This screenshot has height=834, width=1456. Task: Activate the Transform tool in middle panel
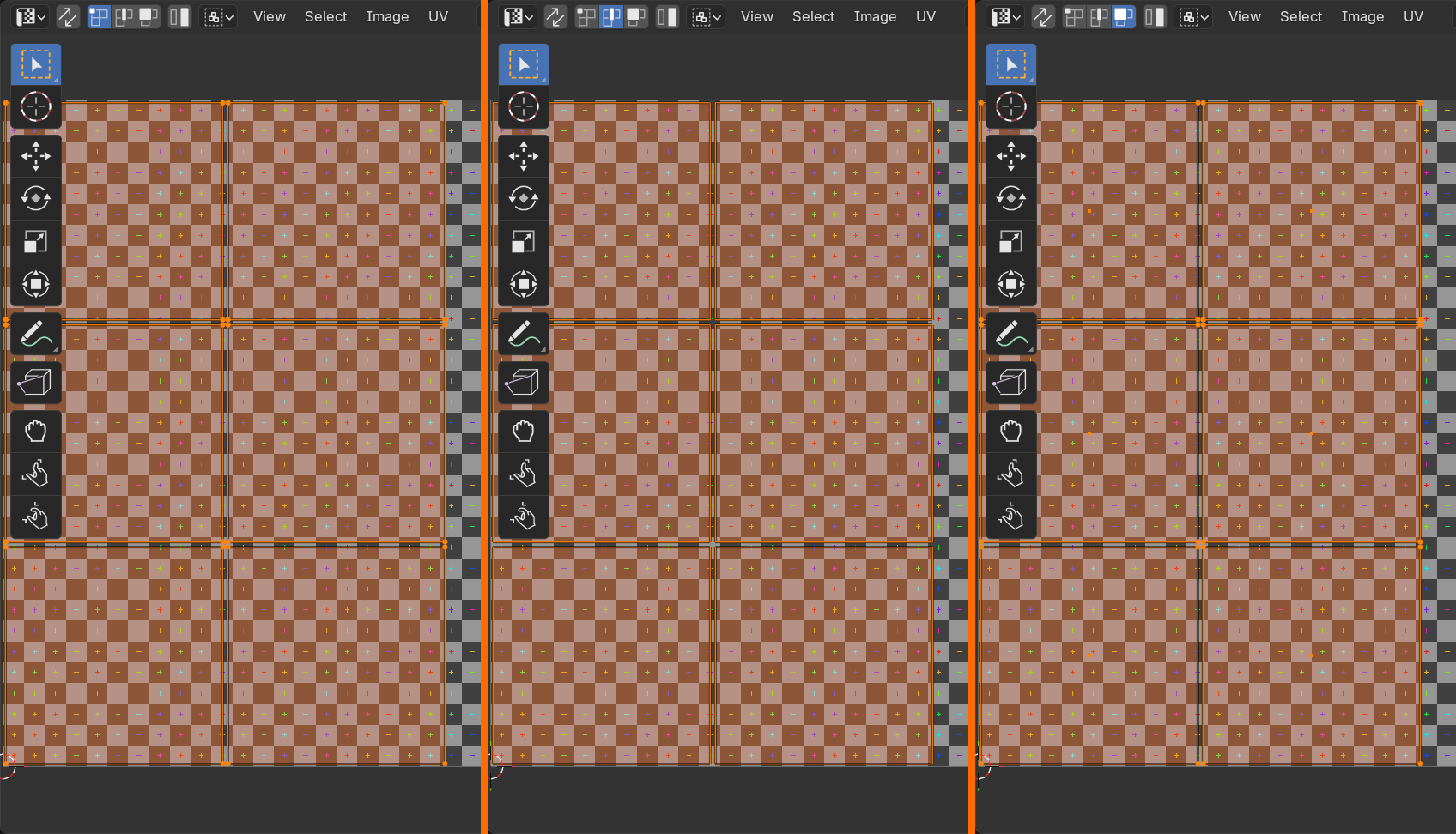524,284
